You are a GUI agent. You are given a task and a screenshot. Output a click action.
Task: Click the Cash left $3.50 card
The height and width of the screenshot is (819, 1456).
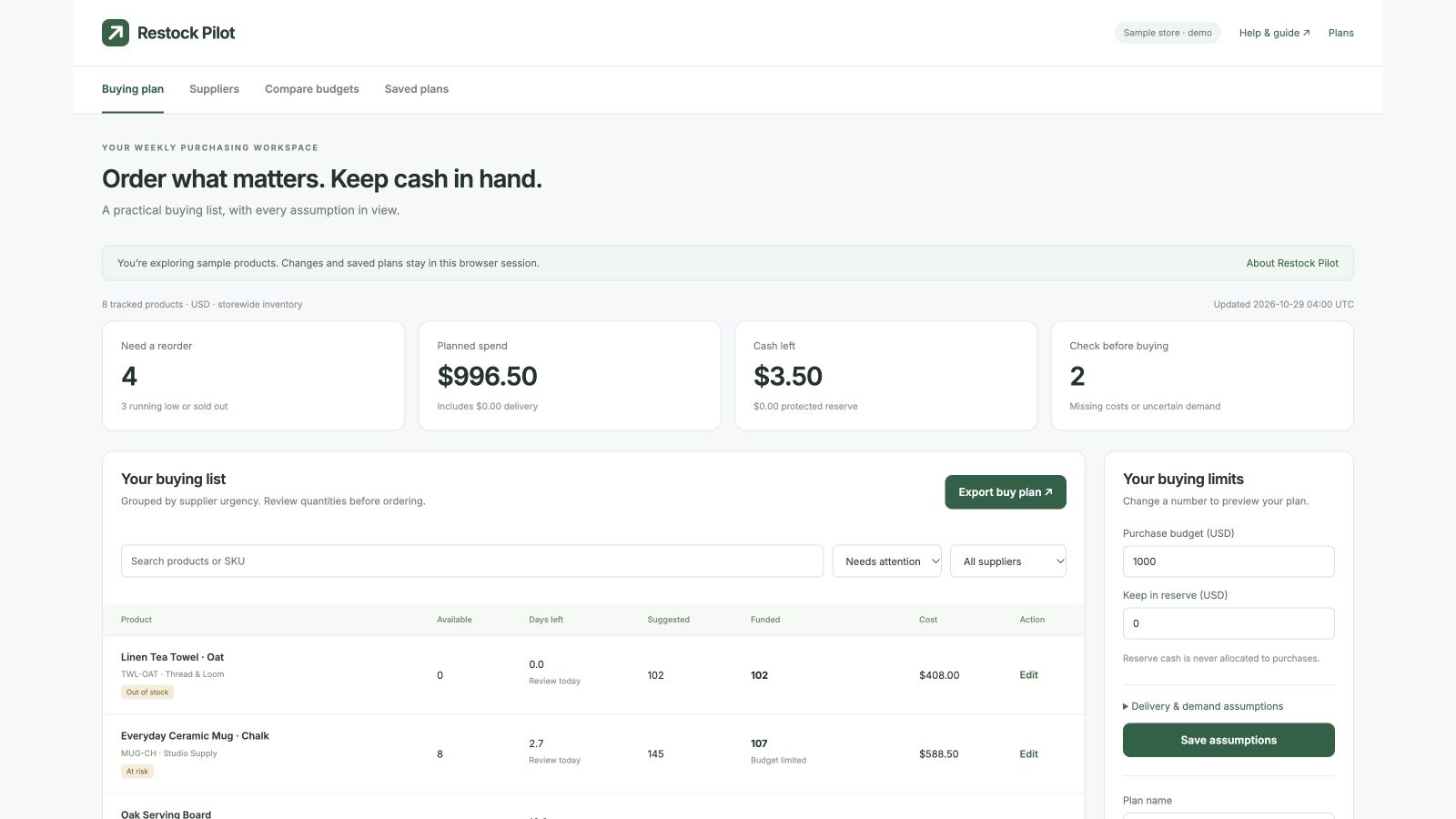point(885,376)
